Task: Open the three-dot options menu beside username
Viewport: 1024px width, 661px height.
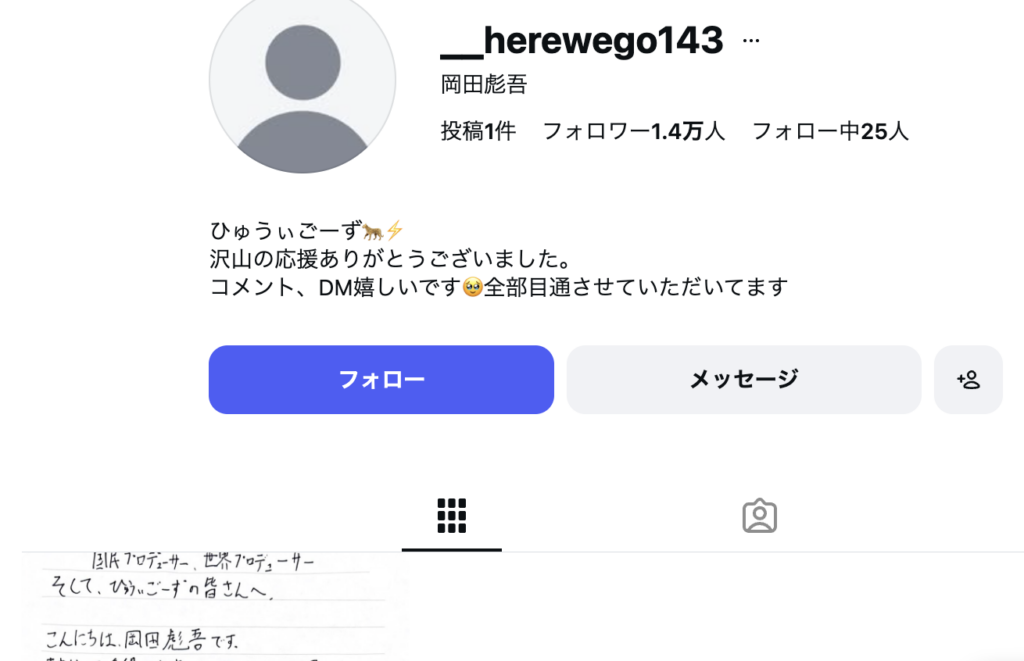Action: [x=751, y=40]
